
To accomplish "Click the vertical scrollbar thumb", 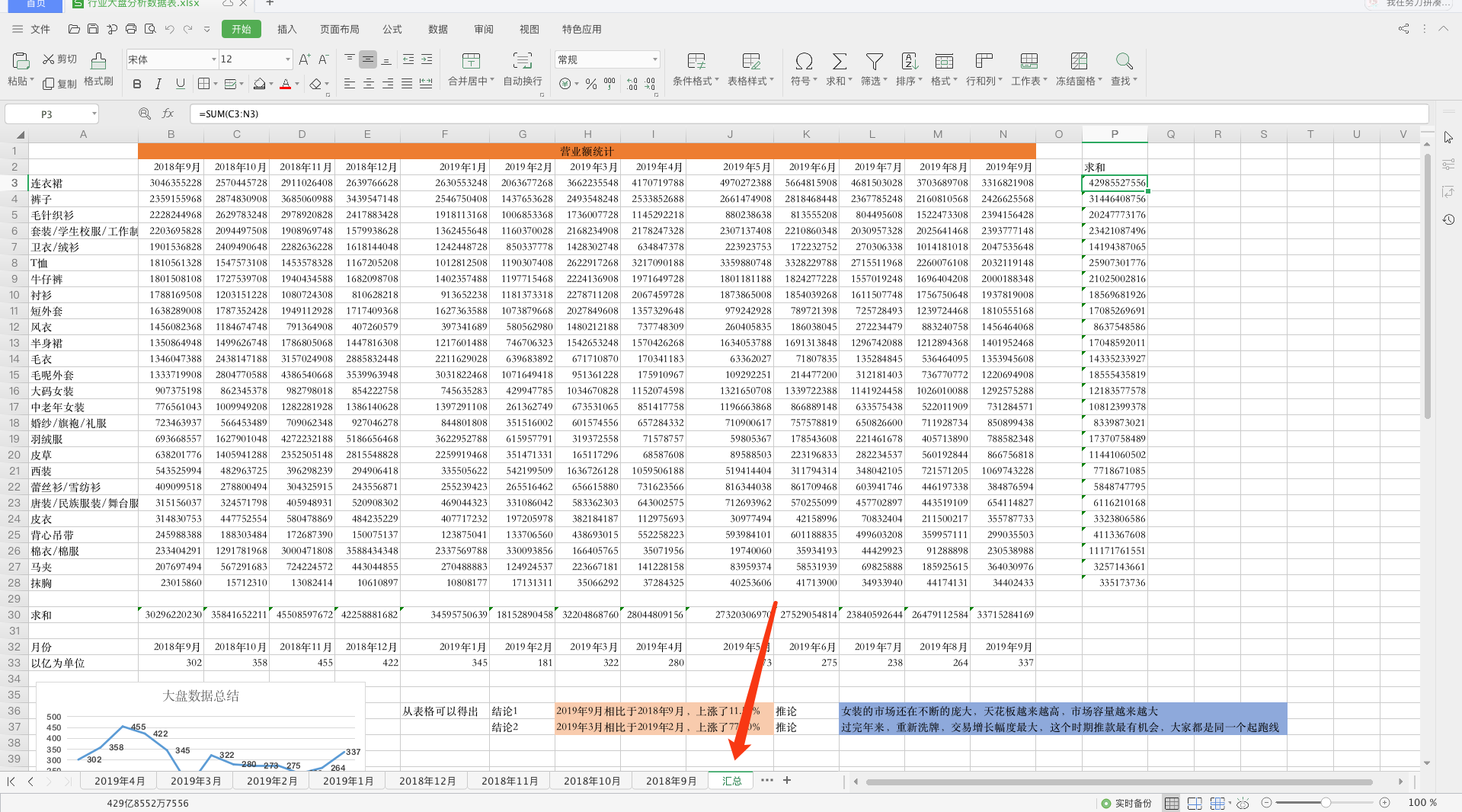I will (x=1427, y=286).
